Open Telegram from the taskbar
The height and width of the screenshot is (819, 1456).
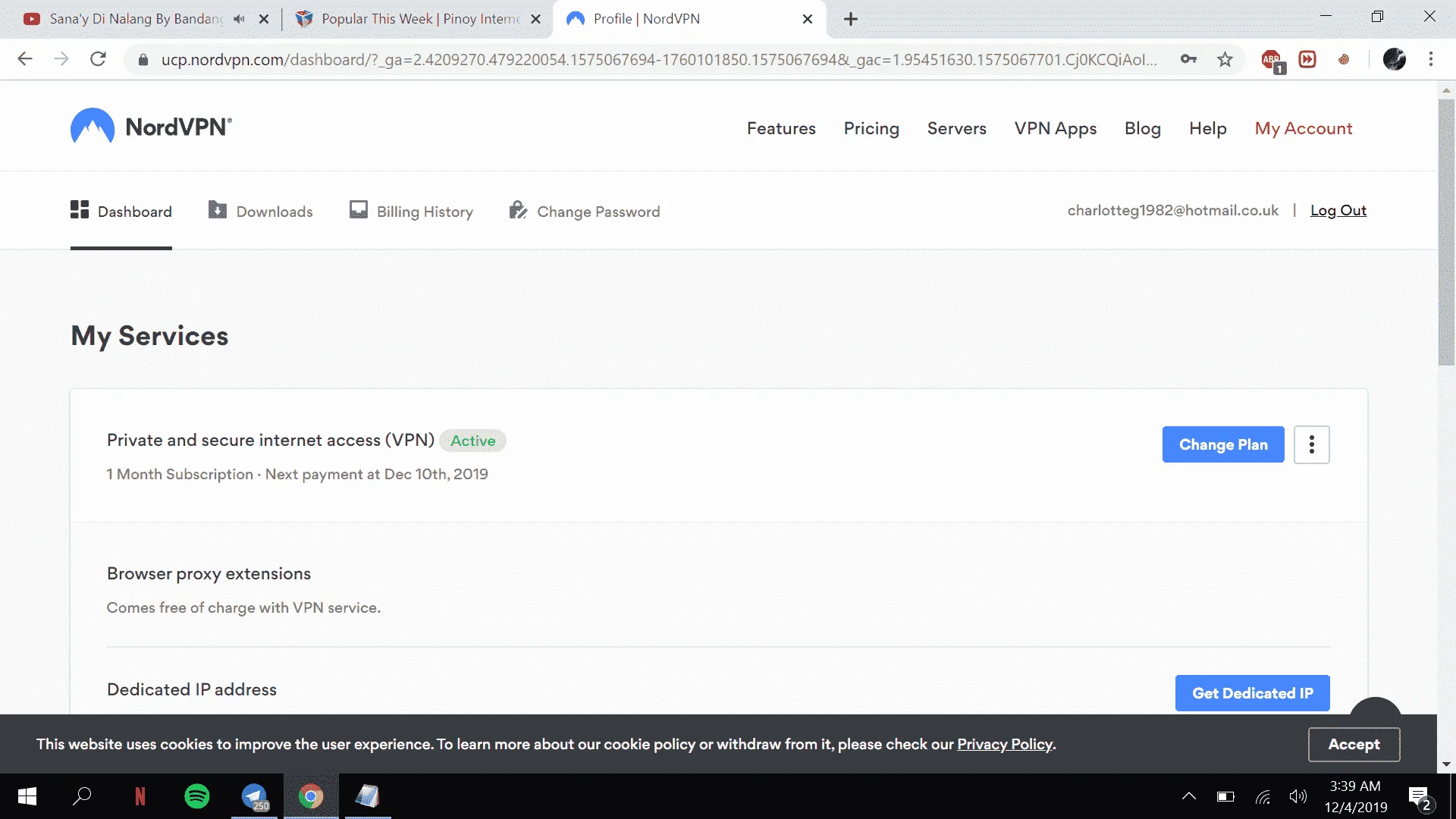(x=255, y=796)
